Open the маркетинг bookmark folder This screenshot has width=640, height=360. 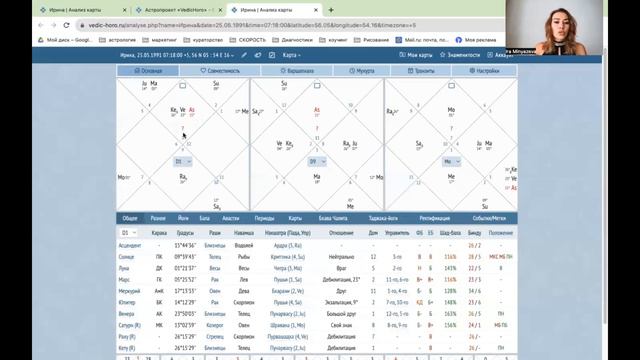point(160,40)
